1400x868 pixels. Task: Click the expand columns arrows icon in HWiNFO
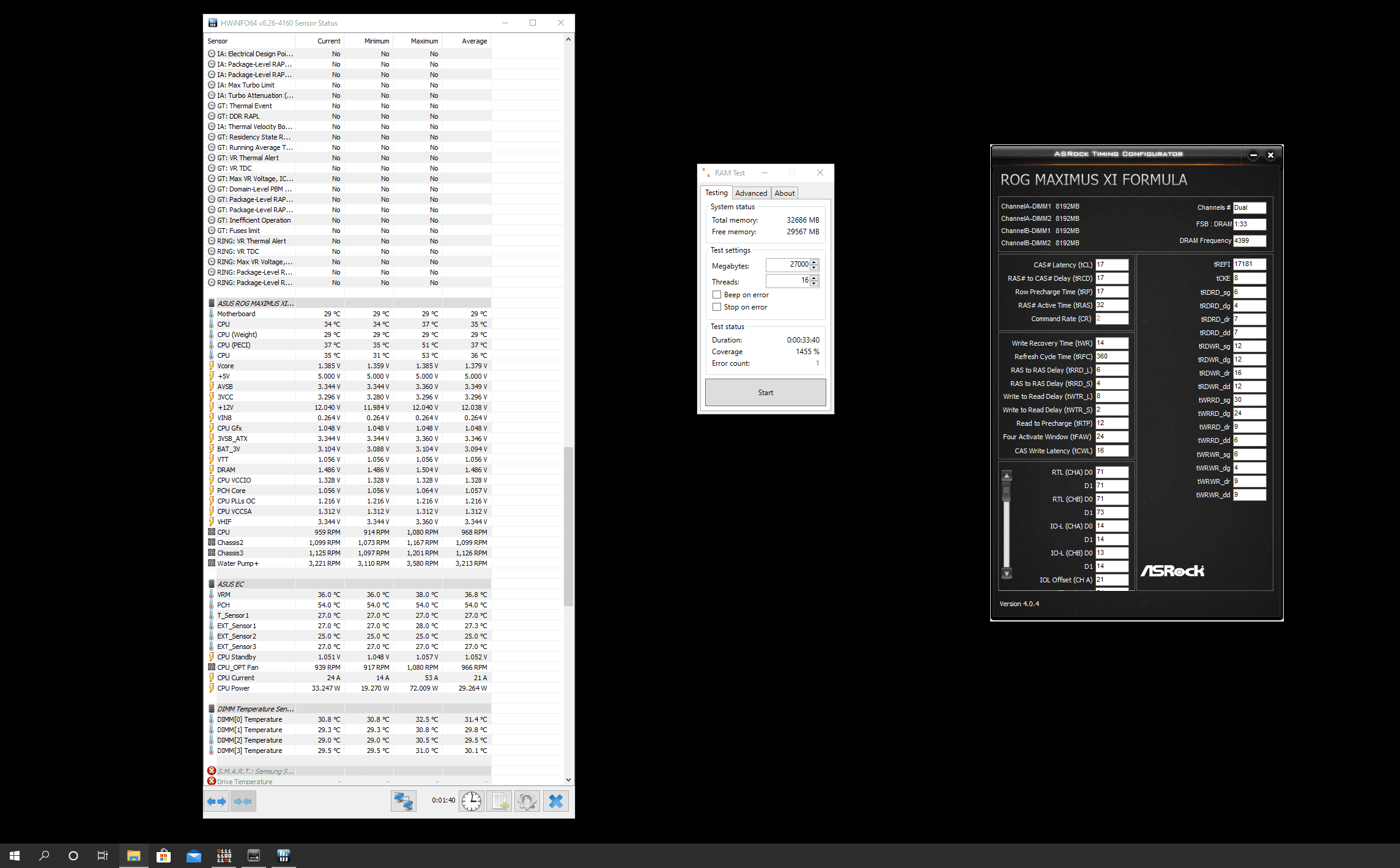217,801
